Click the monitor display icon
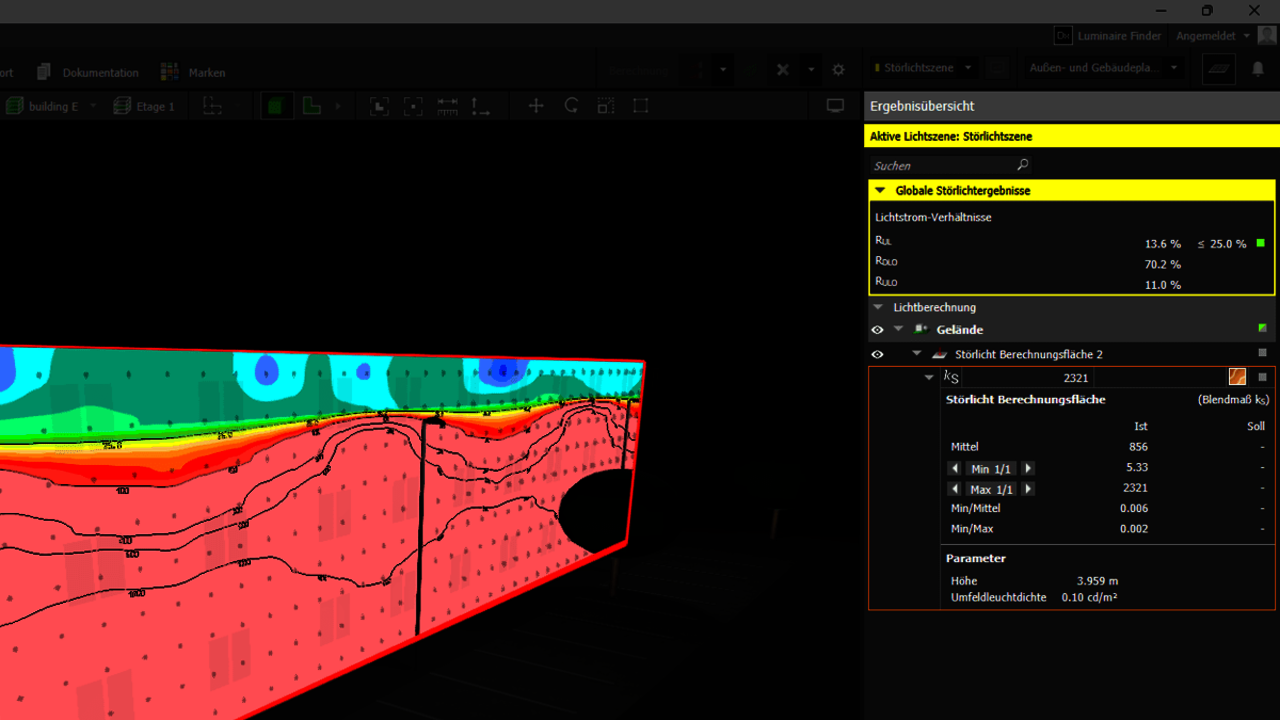Image resolution: width=1280 pixels, height=720 pixels. [x=835, y=106]
